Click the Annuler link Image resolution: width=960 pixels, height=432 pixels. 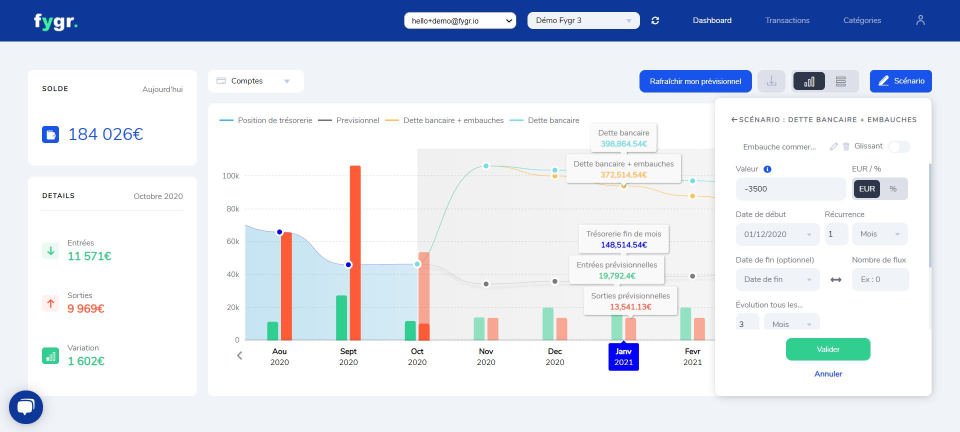828,374
